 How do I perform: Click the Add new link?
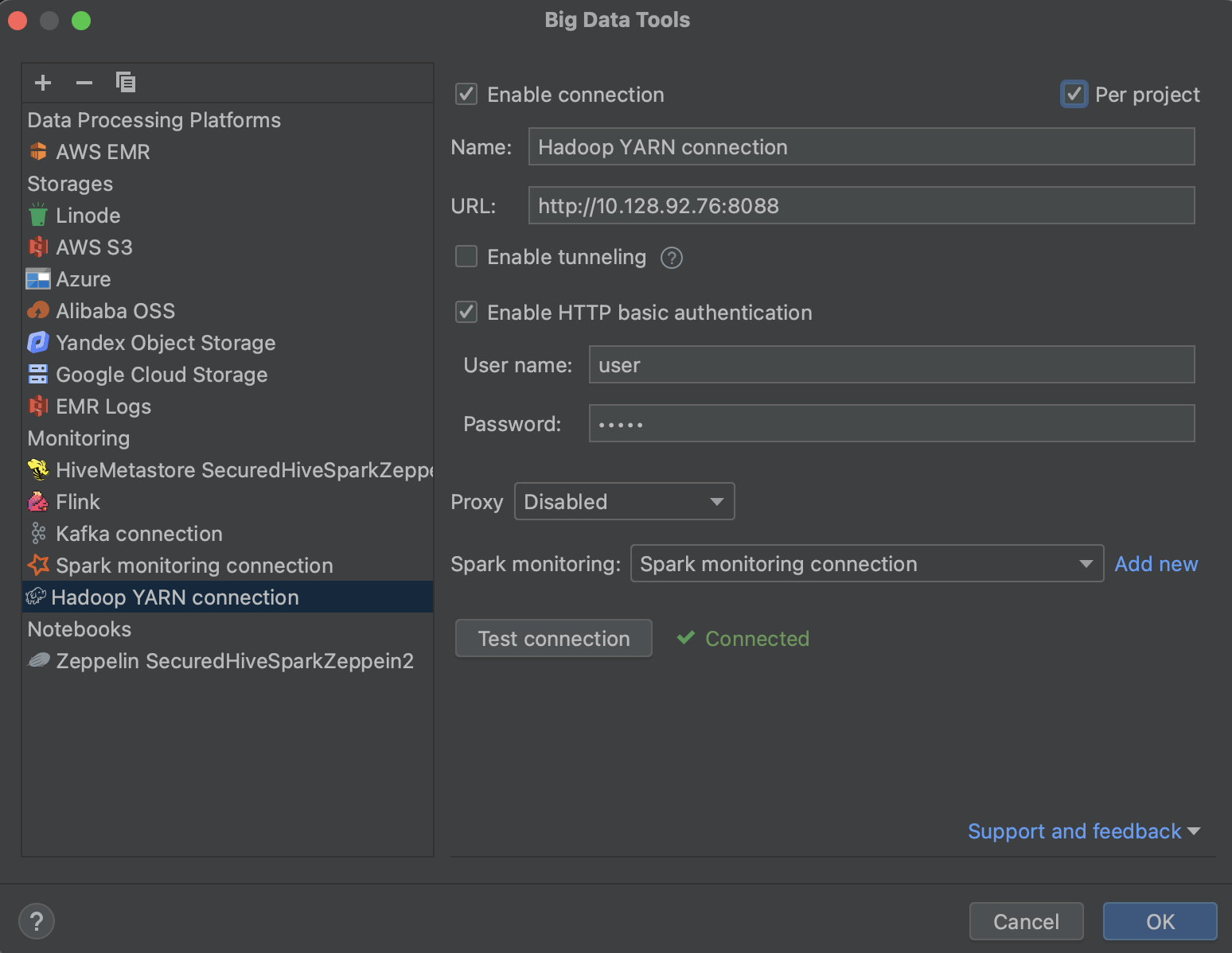click(1156, 563)
